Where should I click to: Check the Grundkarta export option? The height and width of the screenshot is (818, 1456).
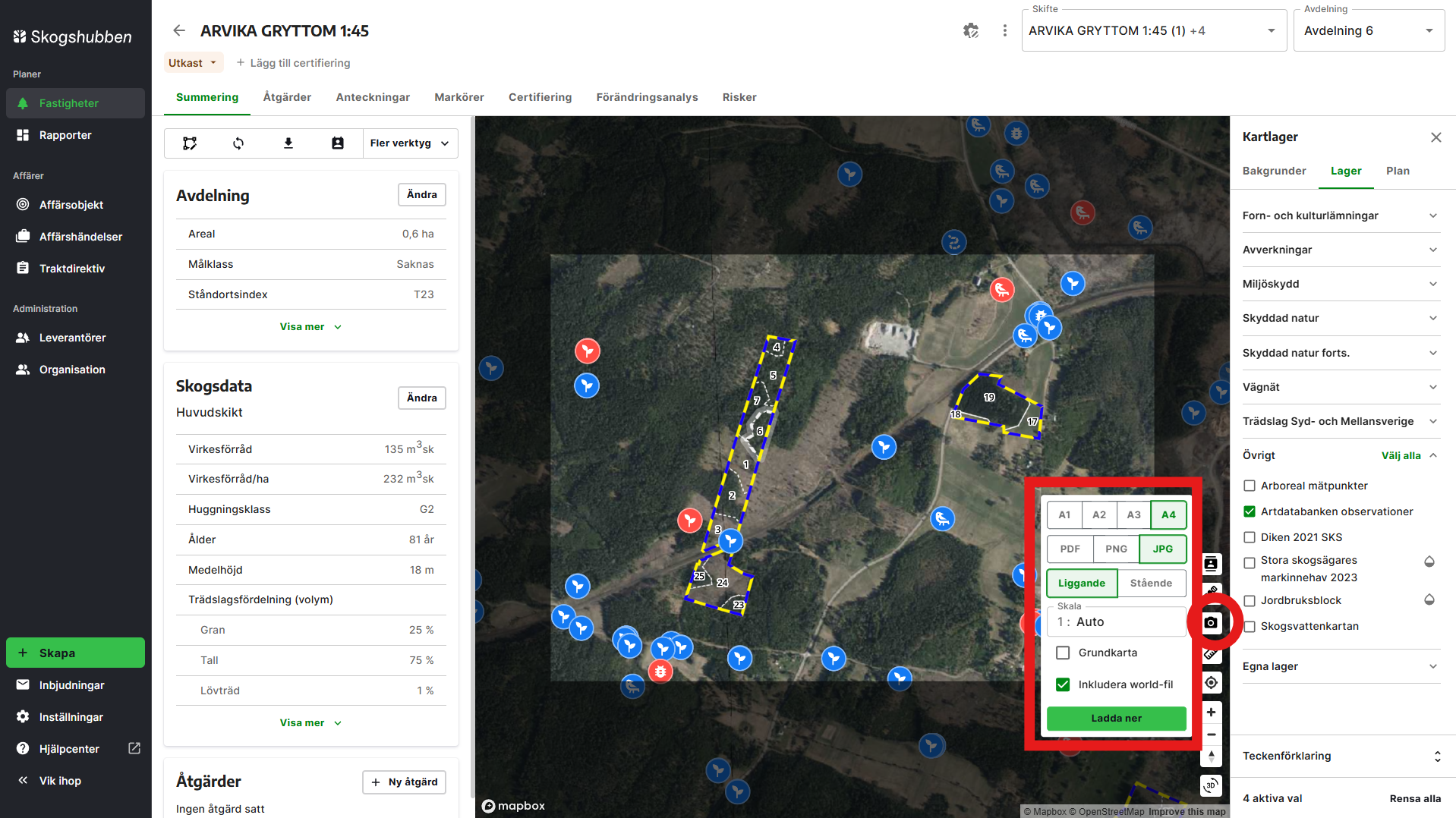click(x=1063, y=653)
